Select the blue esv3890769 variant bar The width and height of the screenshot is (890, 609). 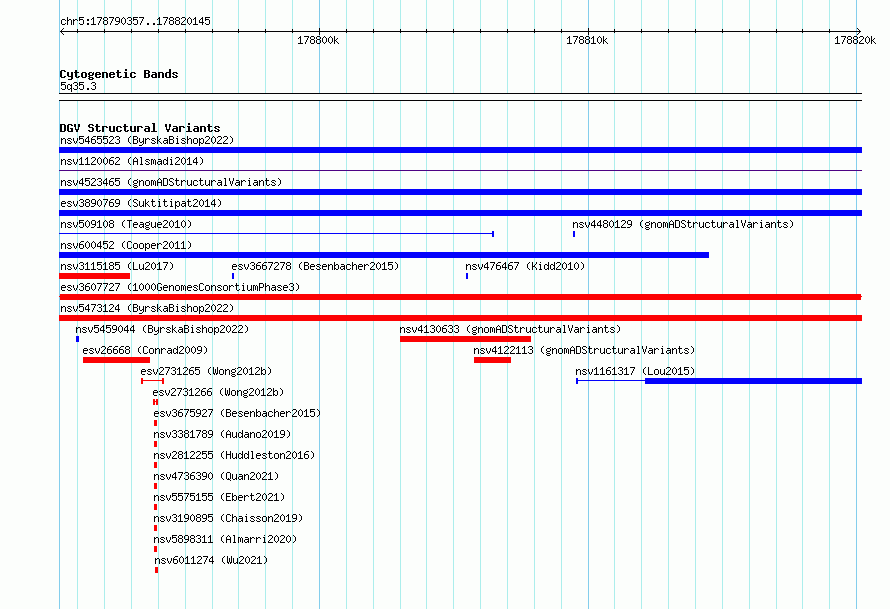click(460, 213)
